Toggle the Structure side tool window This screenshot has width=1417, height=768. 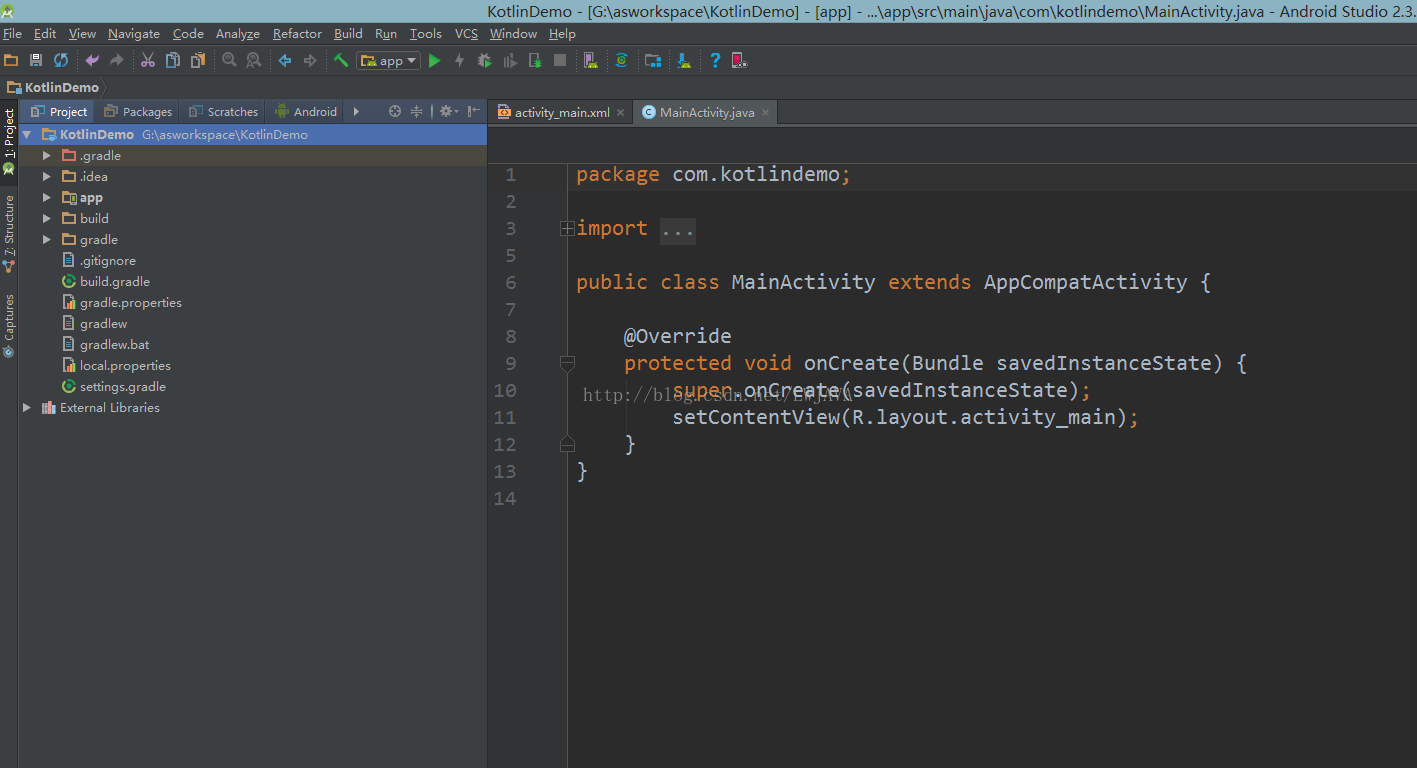(x=9, y=234)
